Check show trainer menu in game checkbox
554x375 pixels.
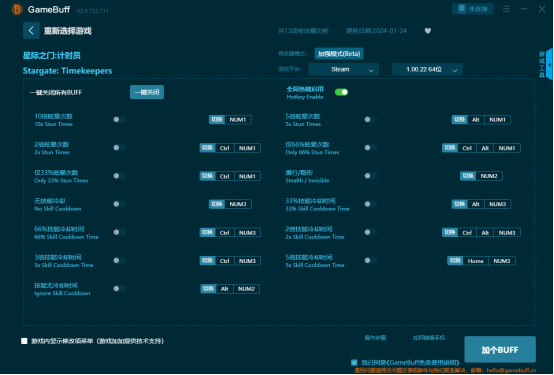[24, 341]
